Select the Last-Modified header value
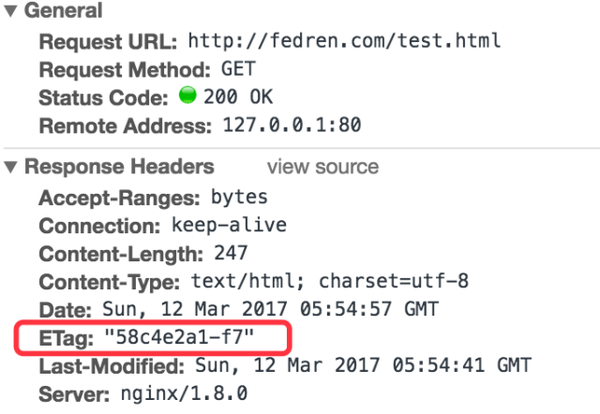This screenshot has height=414, width=600. (364, 365)
